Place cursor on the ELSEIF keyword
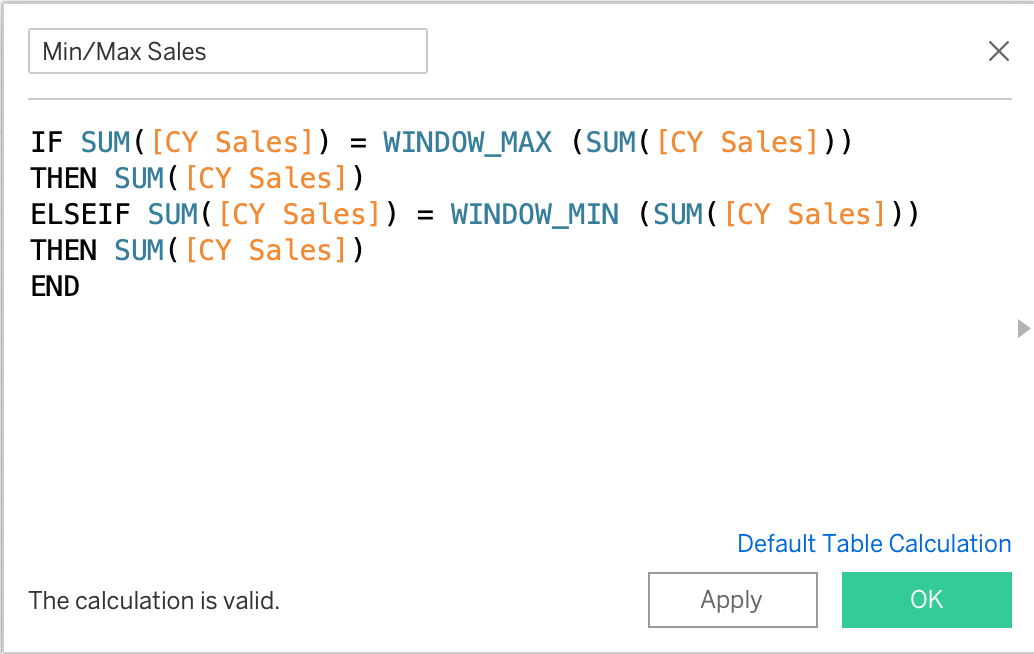This screenshot has height=654, width=1034. (x=80, y=214)
